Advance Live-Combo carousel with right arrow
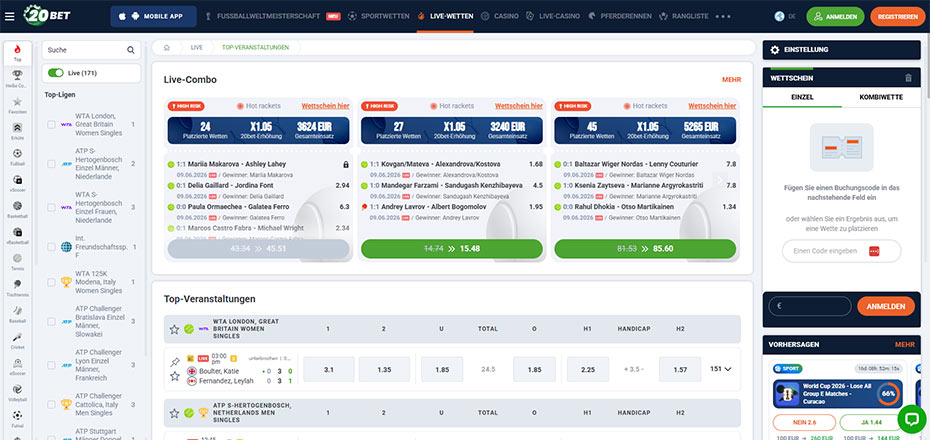This screenshot has width=930, height=440. coord(721,180)
